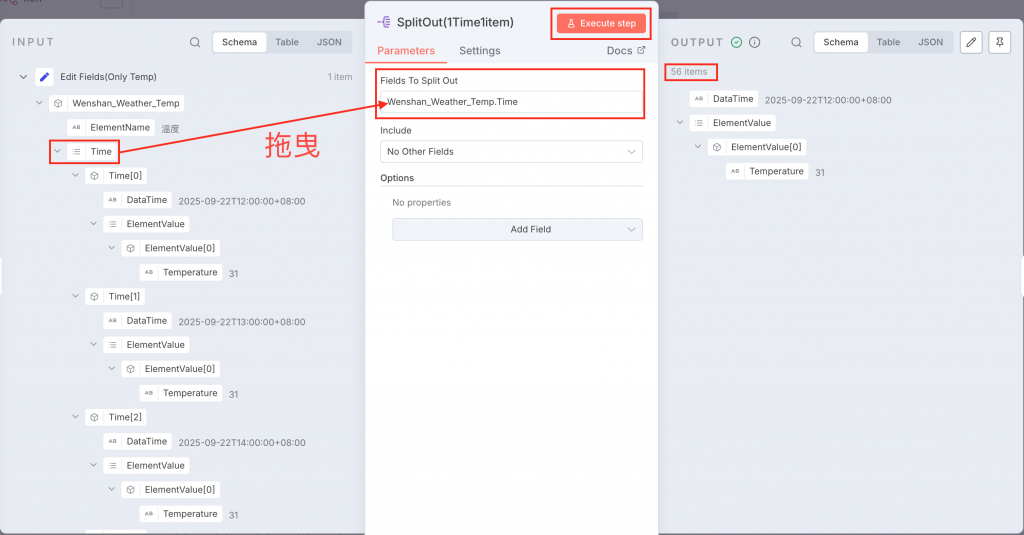The height and width of the screenshot is (535, 1024).
Task: Select Temperature under Time[2]
Action: (x=181, y=514)
